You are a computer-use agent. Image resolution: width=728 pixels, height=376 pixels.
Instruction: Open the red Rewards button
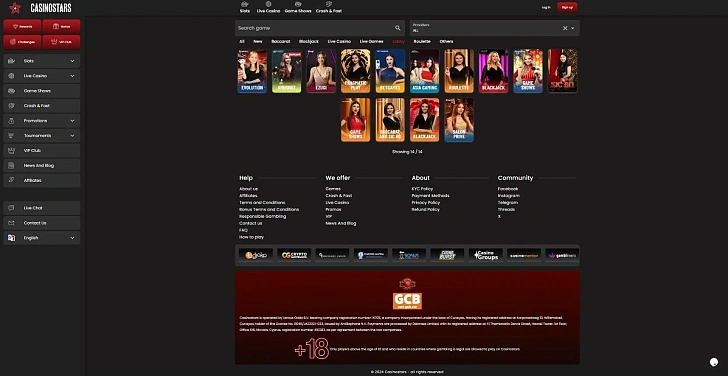click(22, 26)
